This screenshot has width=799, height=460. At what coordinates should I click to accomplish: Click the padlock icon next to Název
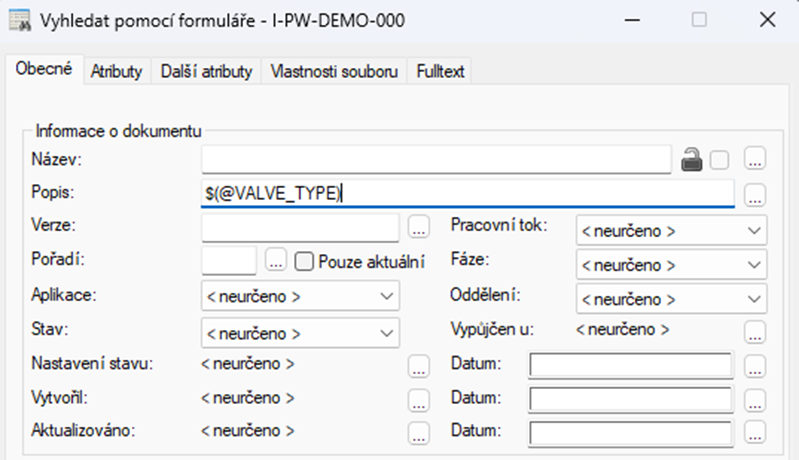pyautogui.click(x=690, y=159)
